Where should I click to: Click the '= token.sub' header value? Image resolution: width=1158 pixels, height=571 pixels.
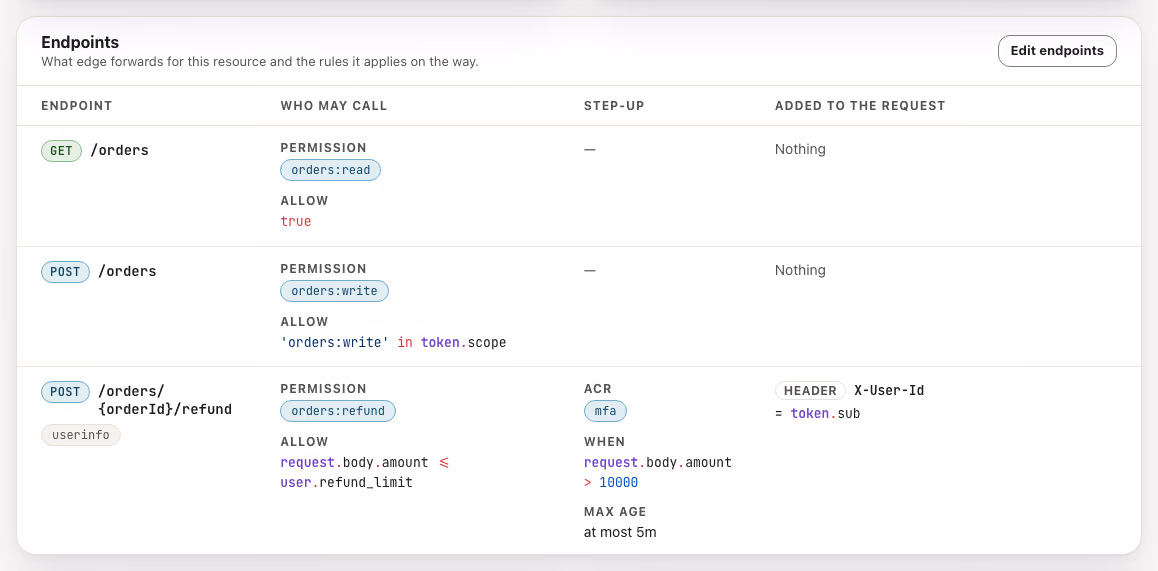pos(818,414)
